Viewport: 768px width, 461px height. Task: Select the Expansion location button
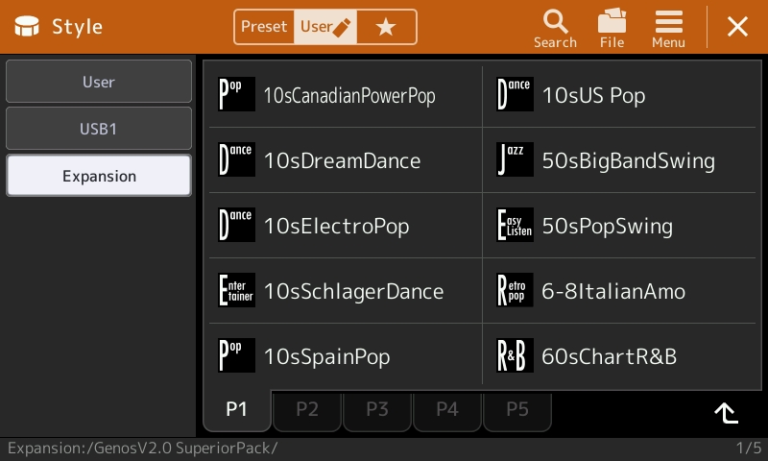click(x=98, y=176)
